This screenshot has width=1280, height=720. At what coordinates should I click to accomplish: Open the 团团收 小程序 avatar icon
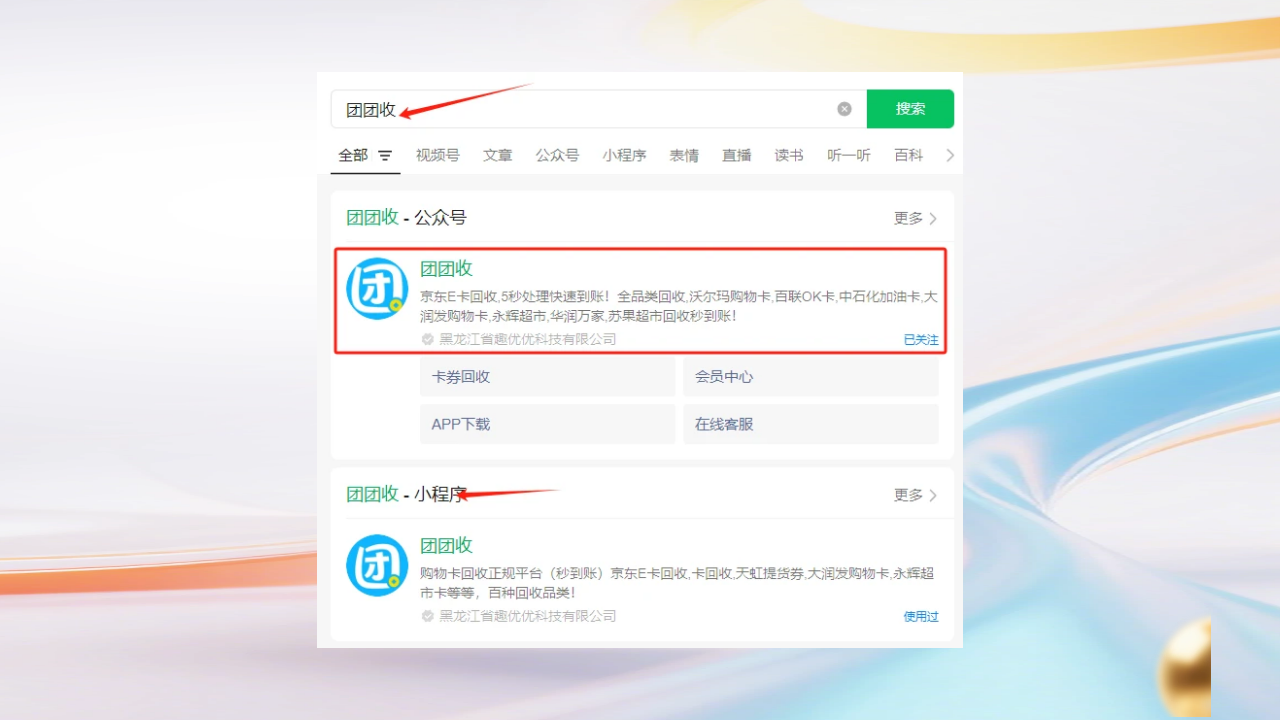(x=377, y=565)
